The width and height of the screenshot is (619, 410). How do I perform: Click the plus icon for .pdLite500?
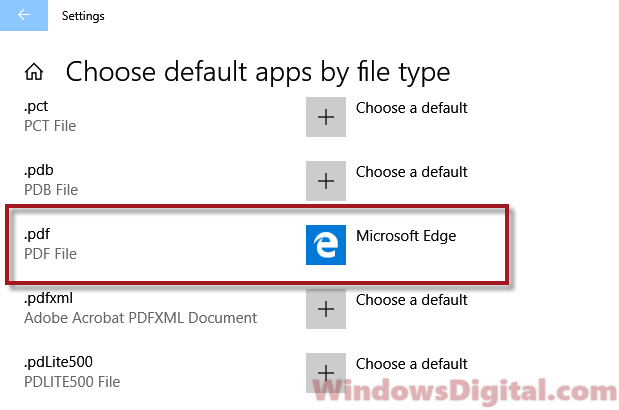(326, 373)
